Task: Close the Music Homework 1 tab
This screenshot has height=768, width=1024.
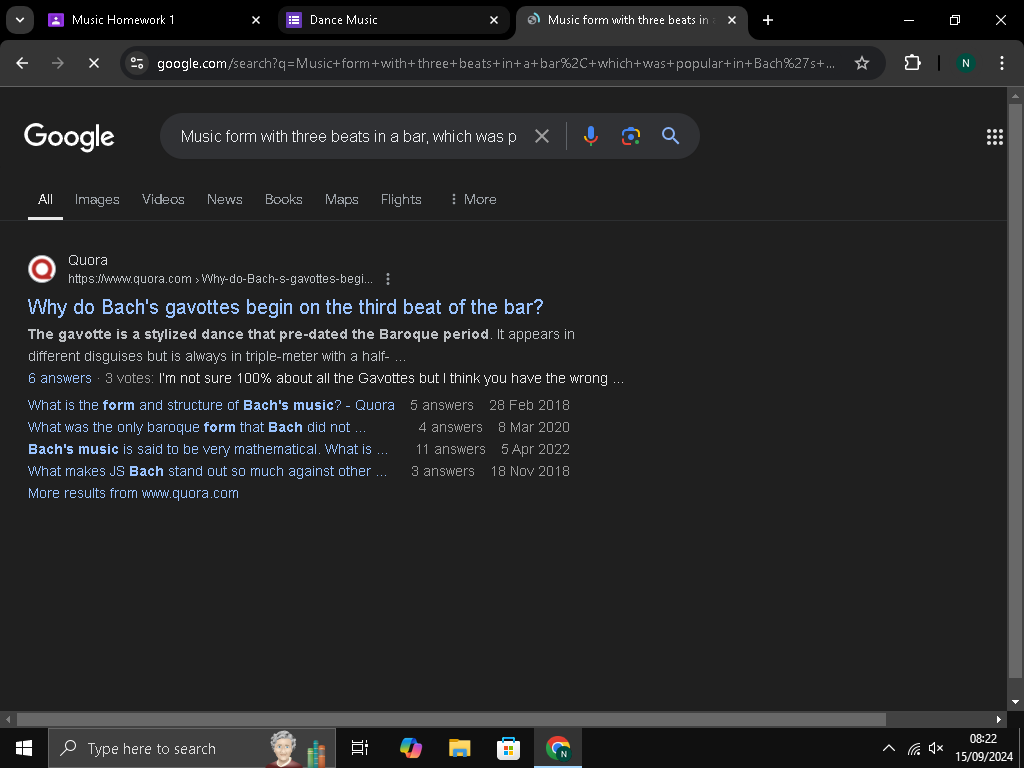Action: [x=256, y=20]
